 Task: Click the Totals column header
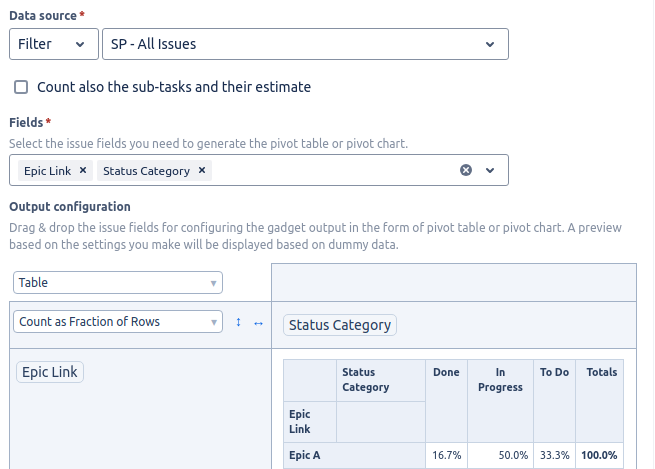pyautogui.click(x=601, y=373)
